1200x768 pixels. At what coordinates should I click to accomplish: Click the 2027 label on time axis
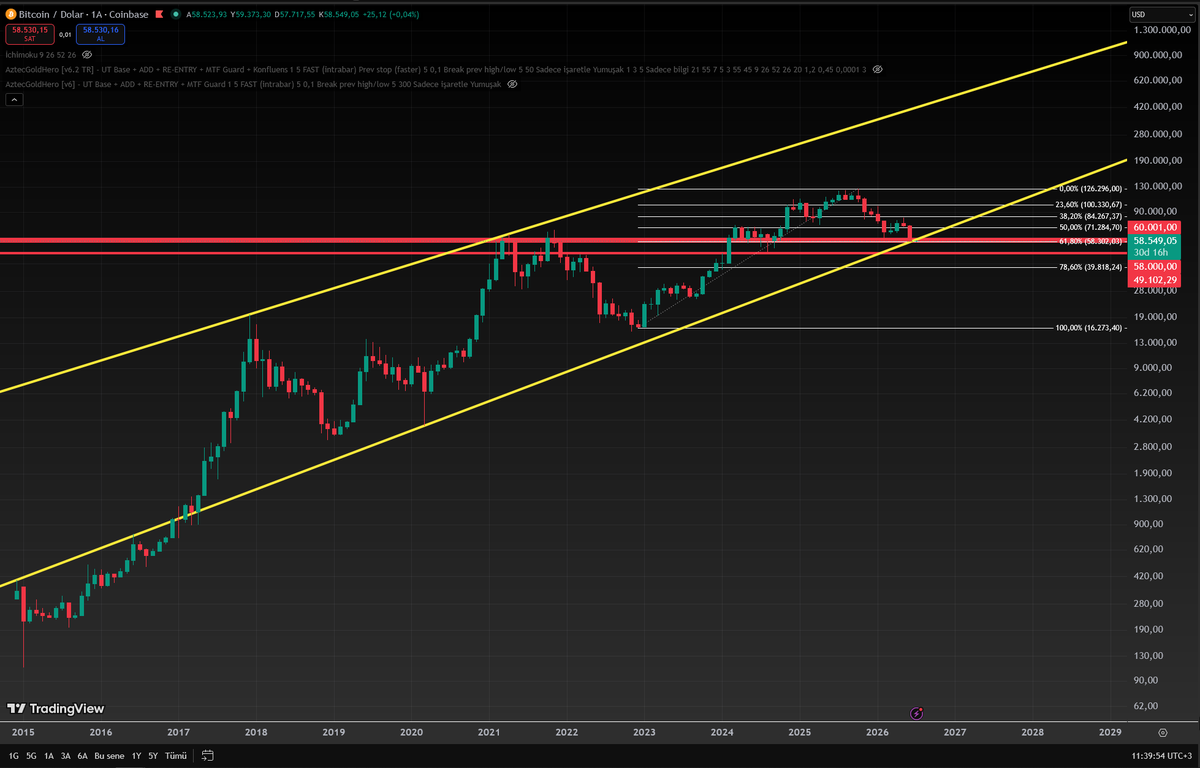pyautogui.click(x=954, y=732)
